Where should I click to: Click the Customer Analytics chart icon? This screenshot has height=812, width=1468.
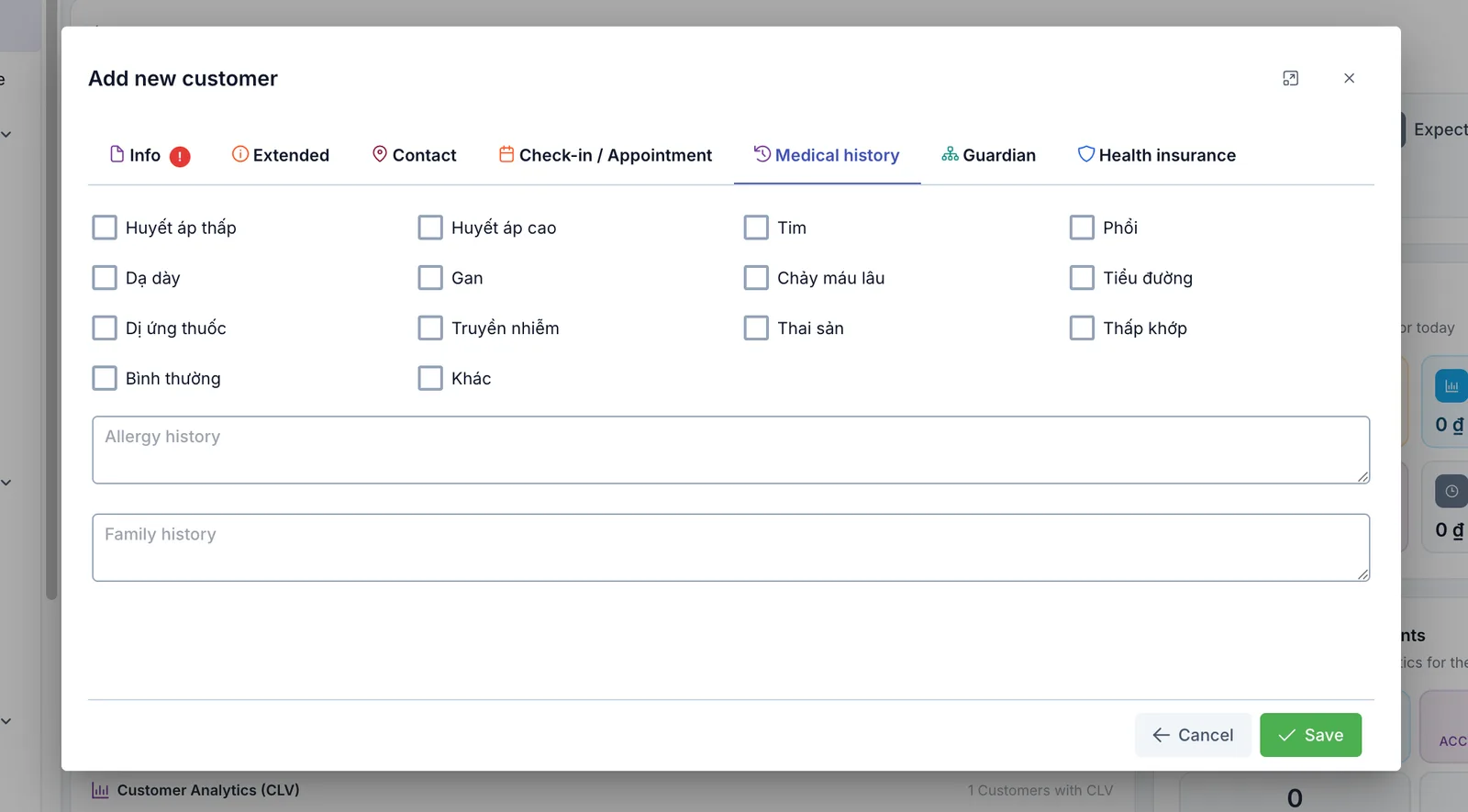tap(100, 790)
